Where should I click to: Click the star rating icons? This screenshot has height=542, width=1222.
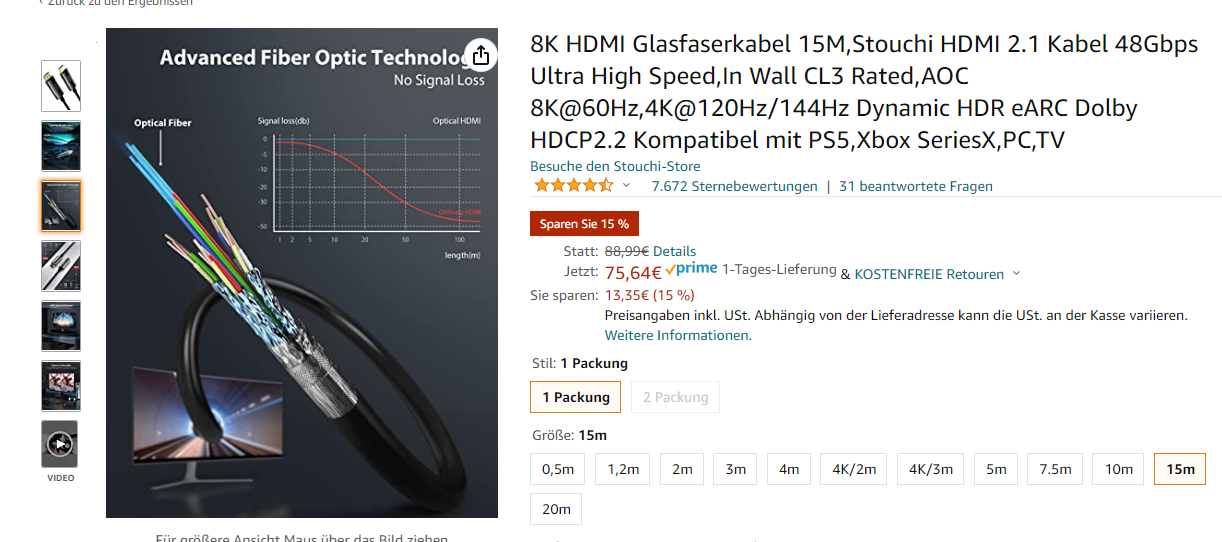click(574, 186)
